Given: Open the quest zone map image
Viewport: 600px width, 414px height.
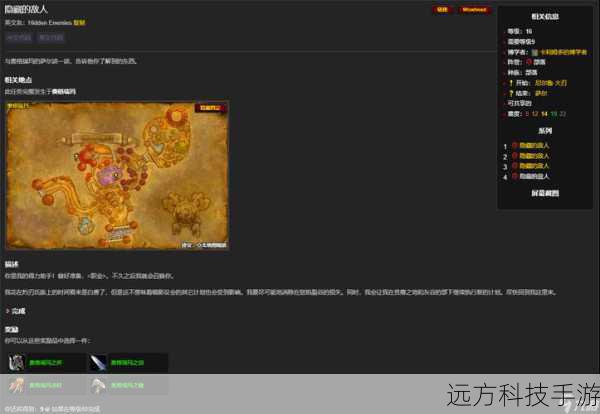Looking at the screenshot, I should [117, 175].
